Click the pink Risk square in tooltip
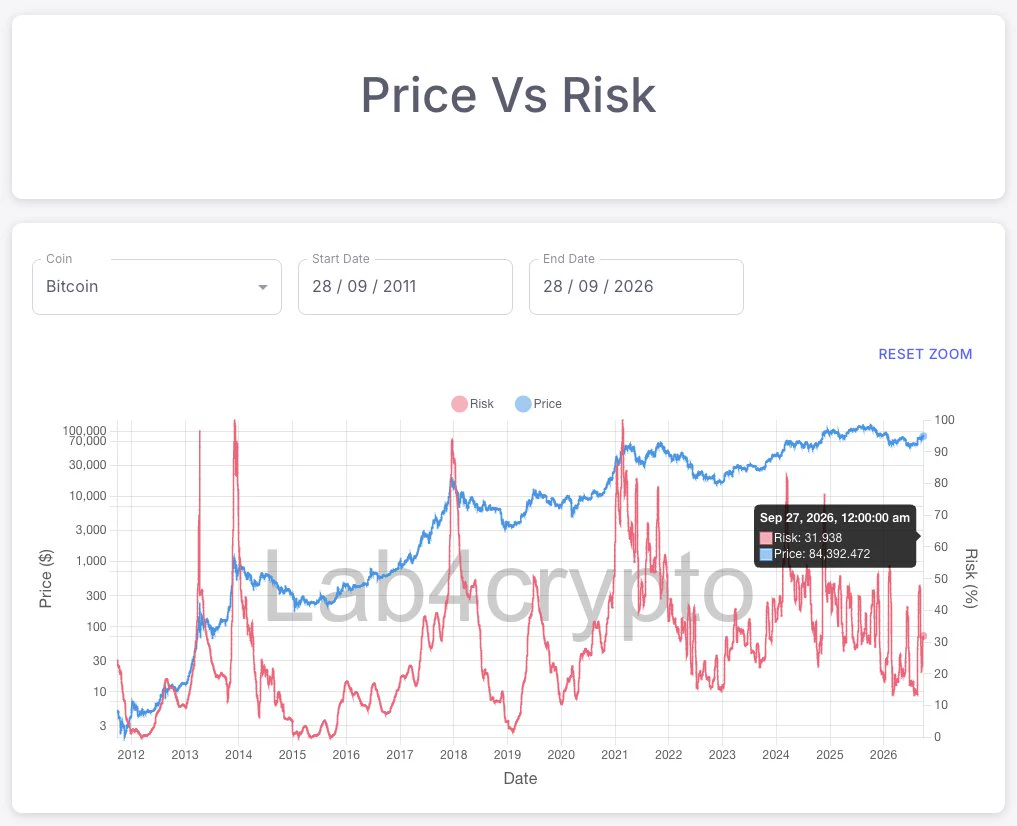Screen dimensions: 1017x826 coord(766,538)
